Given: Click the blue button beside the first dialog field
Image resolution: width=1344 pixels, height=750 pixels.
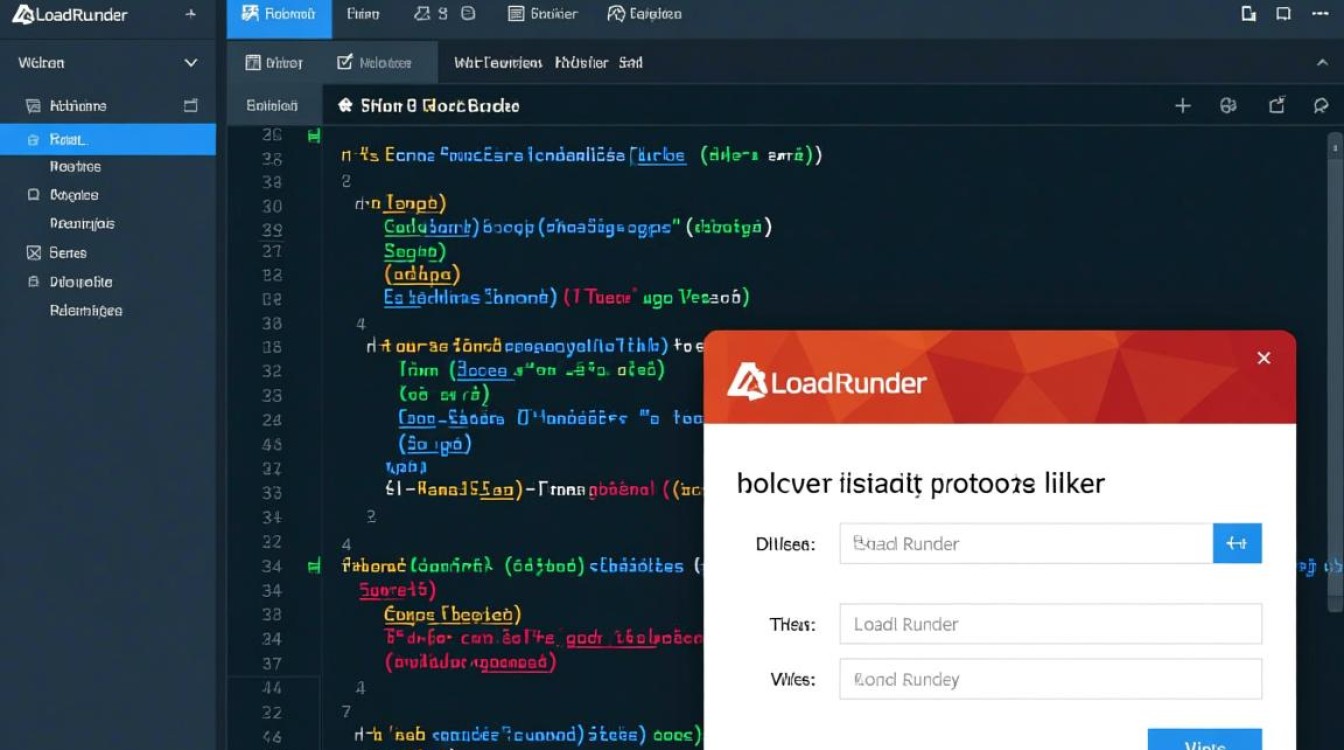Looking at the screenshot, I should pos(1237,543).
